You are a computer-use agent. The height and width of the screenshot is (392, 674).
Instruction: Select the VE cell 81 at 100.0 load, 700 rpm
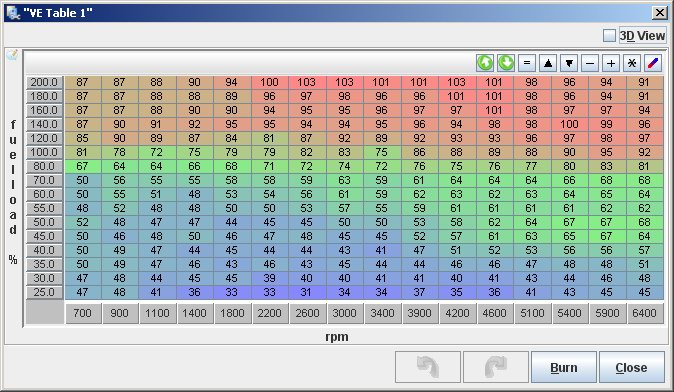click(x=83, y=152)
